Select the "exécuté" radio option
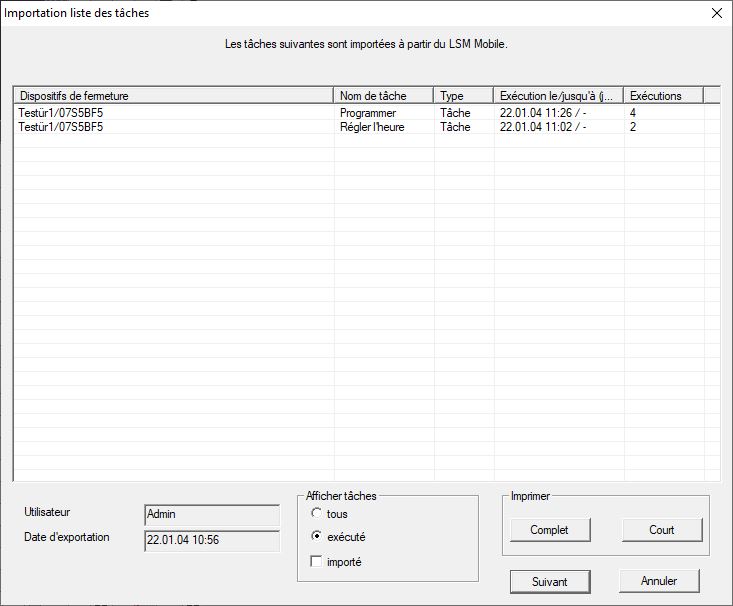The width and height of the screenshot is (733, 606). pyautogui.click(x=317, y=537)
